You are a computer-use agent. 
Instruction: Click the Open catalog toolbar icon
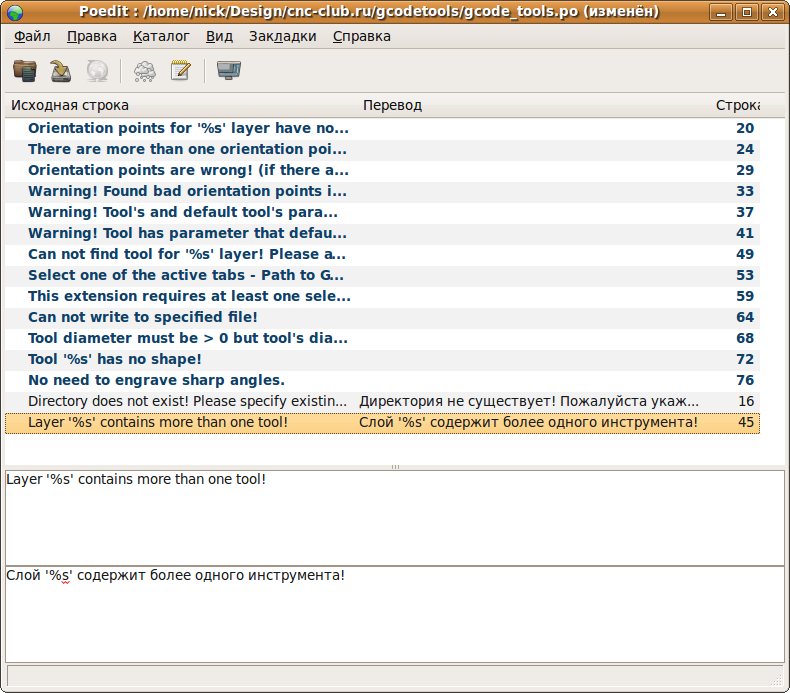(25, 71)
